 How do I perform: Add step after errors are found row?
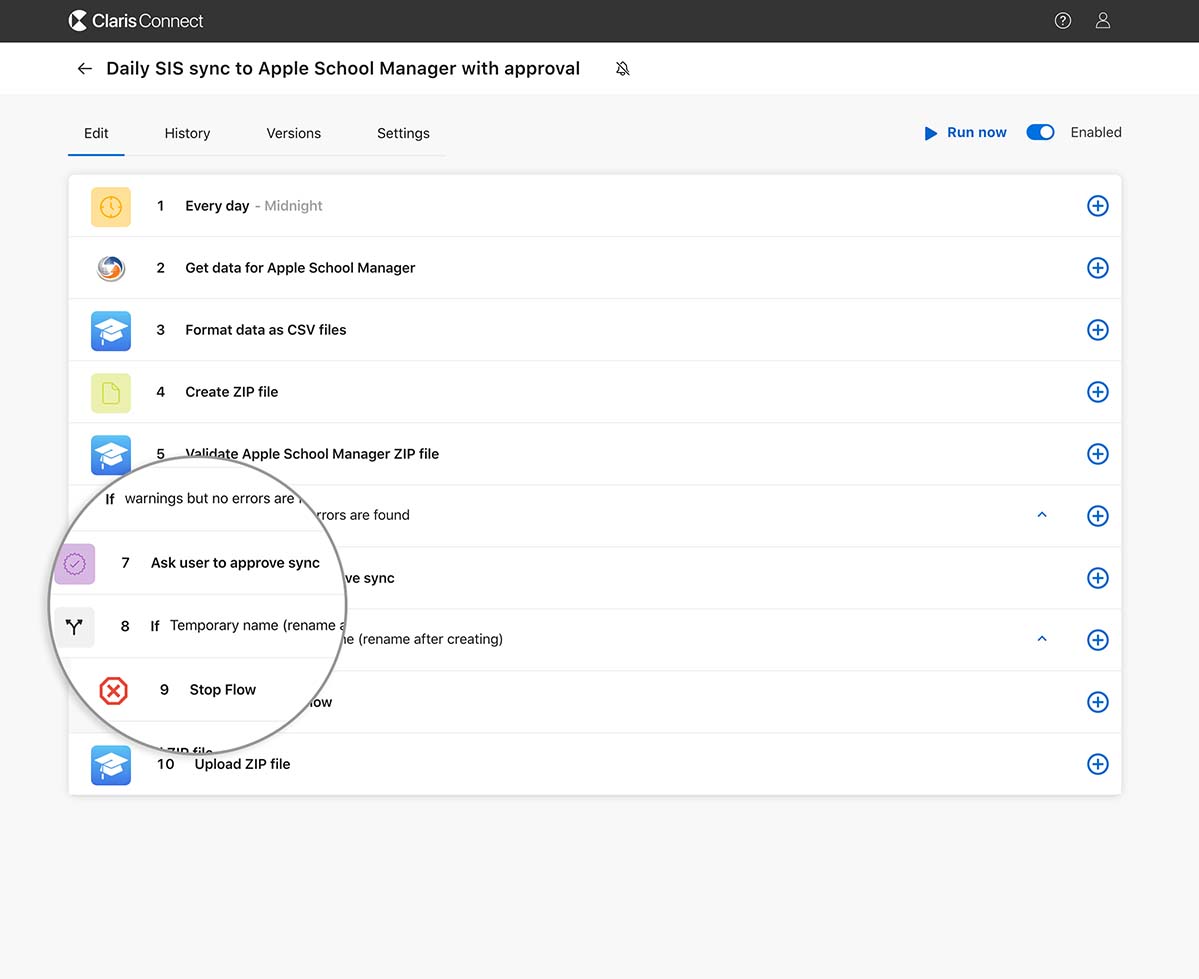pyautogui.click(x=1097, y=516)
